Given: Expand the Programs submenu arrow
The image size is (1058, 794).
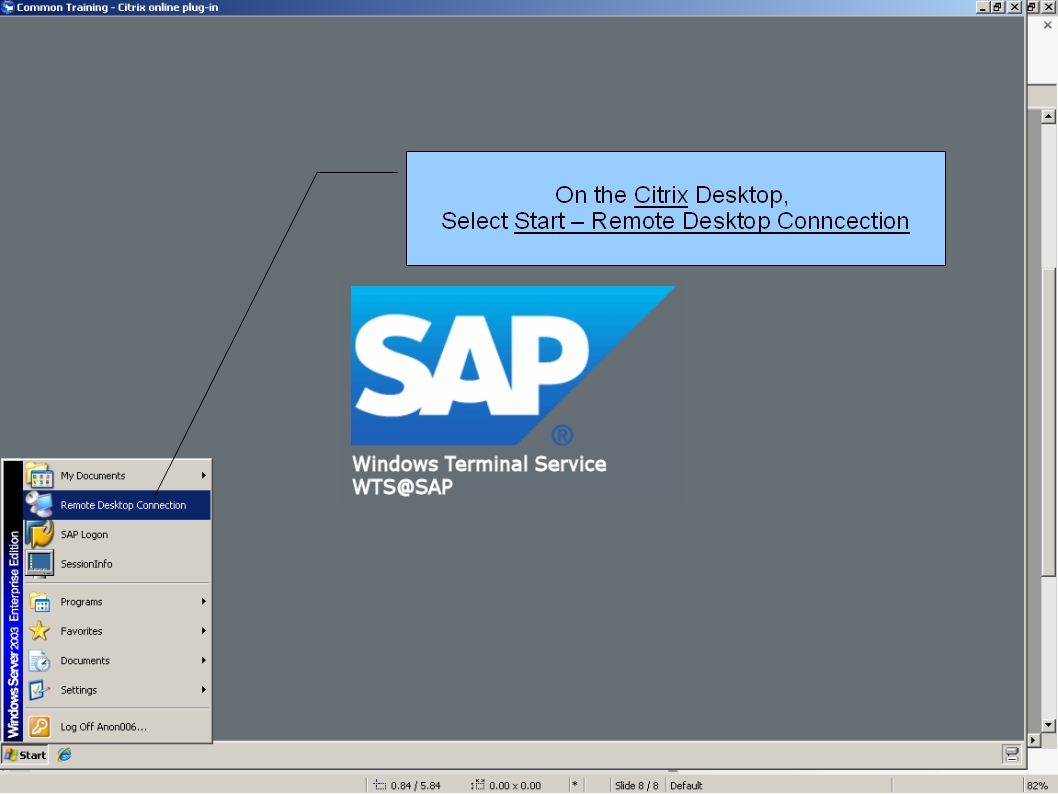Looking at the screenshot, I should [203, 601].
